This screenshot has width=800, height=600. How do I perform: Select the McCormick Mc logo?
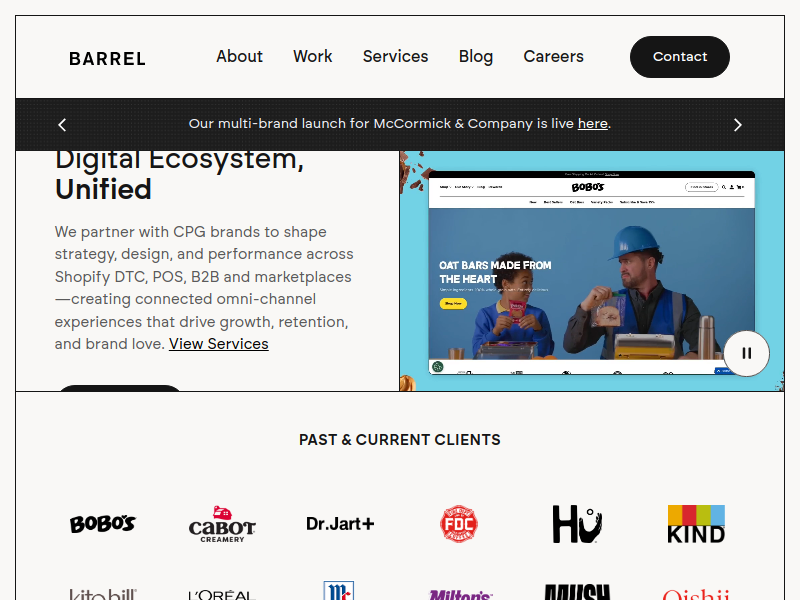pos(339,591)
